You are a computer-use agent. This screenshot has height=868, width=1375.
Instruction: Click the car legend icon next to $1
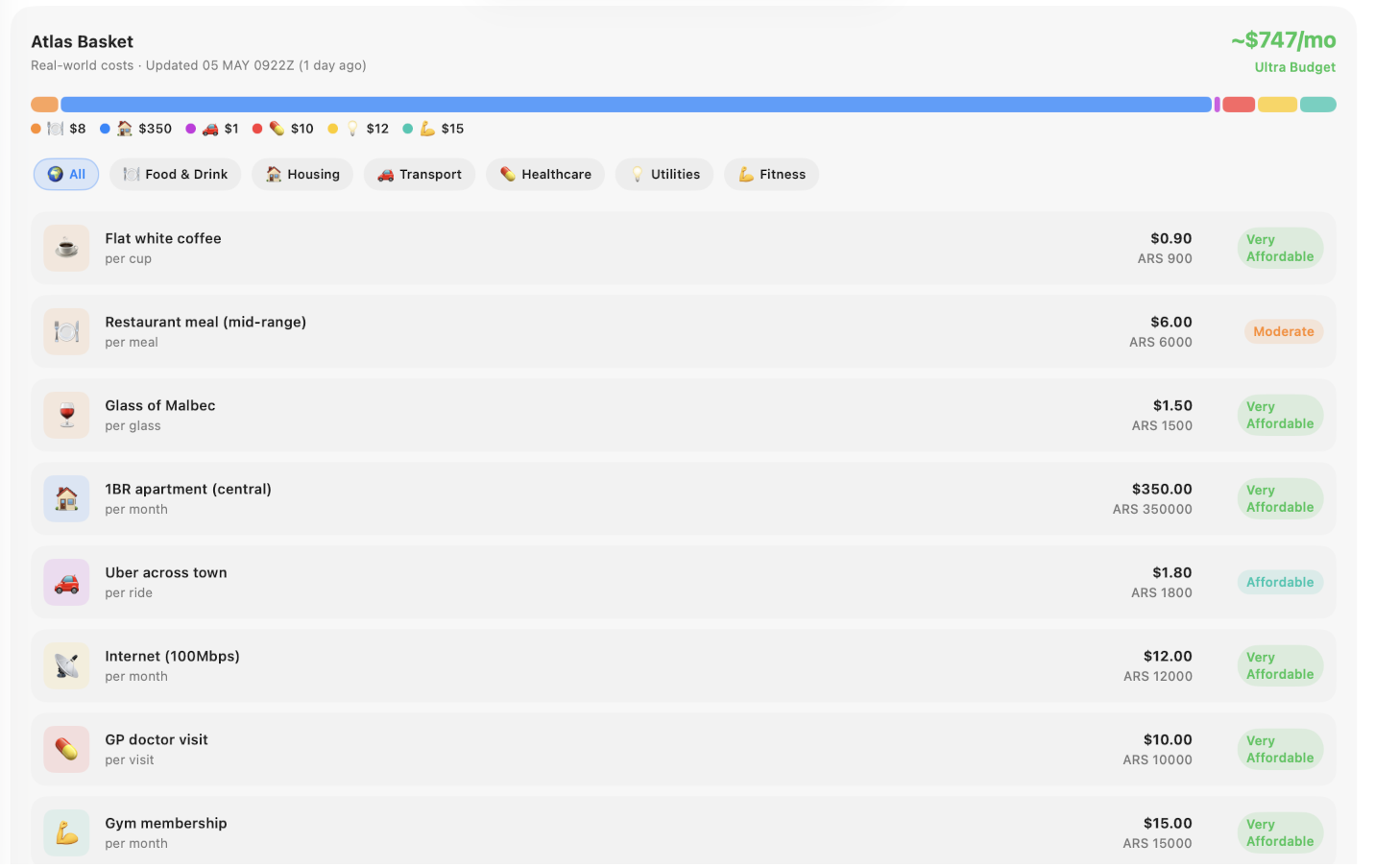tap(210, 129)
